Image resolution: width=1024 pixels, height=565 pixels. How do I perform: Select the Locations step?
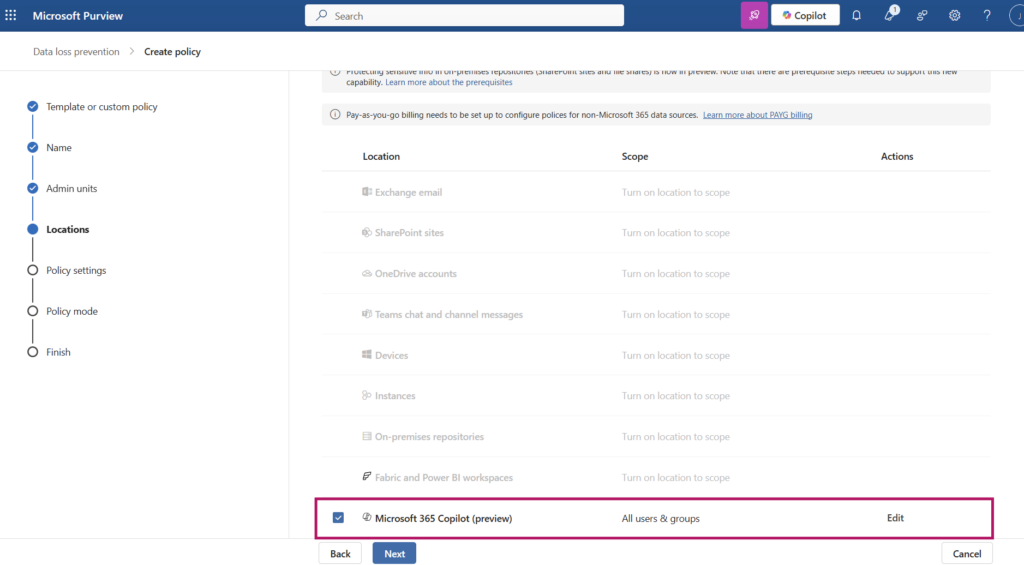[67, 229]
